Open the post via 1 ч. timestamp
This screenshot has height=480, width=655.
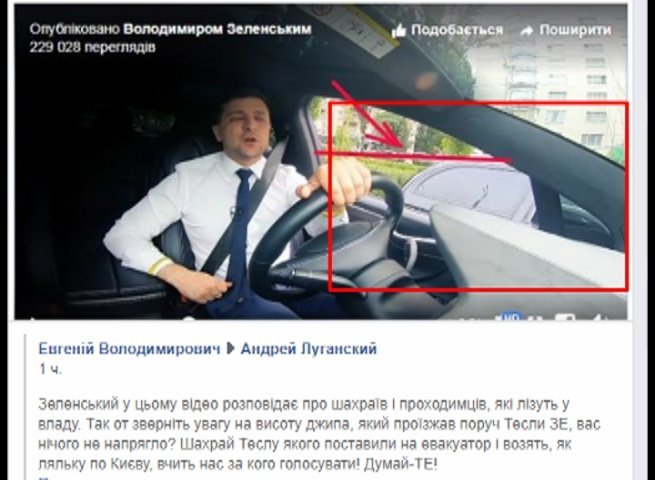coord(50,369)
